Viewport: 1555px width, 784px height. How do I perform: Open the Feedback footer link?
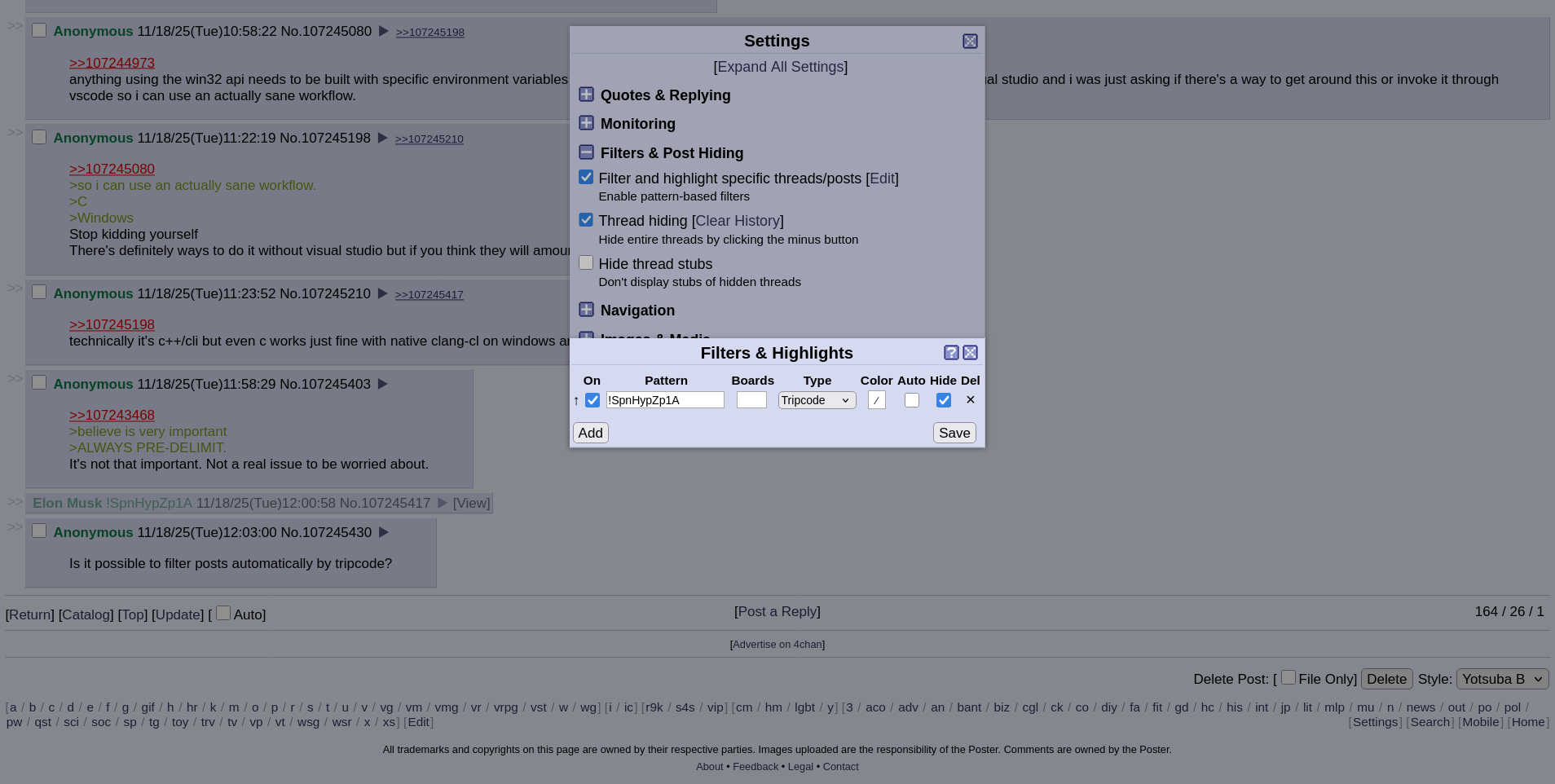click(755, 767)
